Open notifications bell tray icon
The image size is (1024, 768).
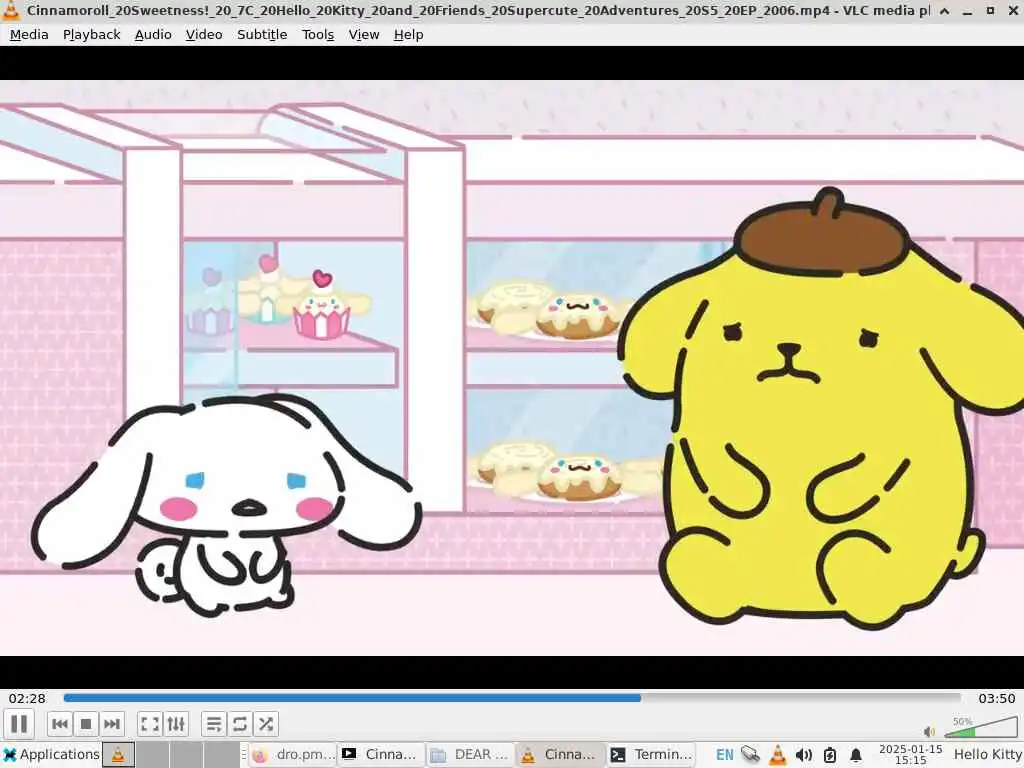[x=856, y=755]
